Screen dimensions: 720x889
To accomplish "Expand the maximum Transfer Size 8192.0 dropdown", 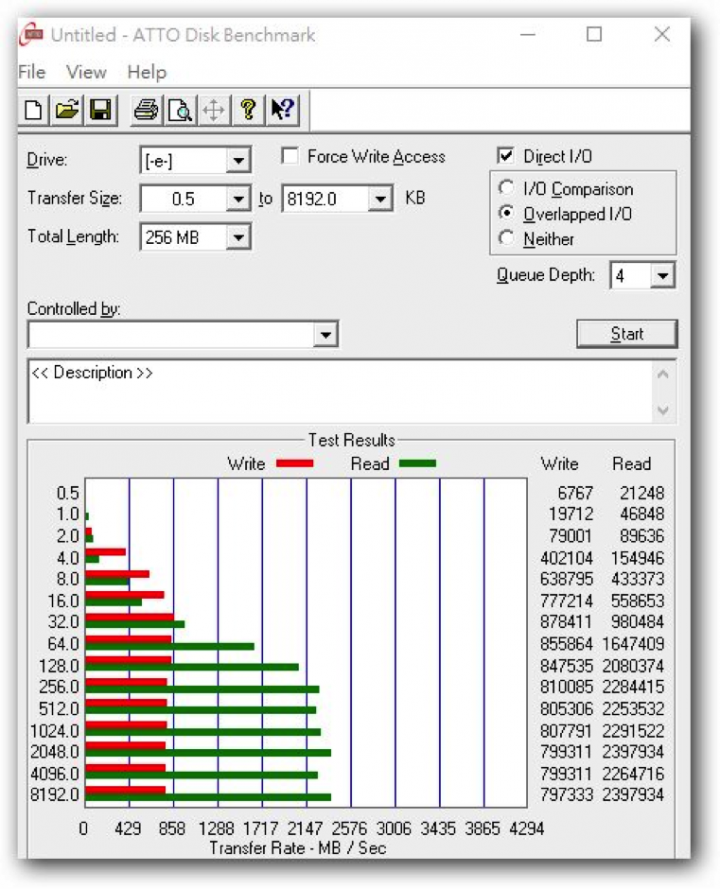I will 380,198.
